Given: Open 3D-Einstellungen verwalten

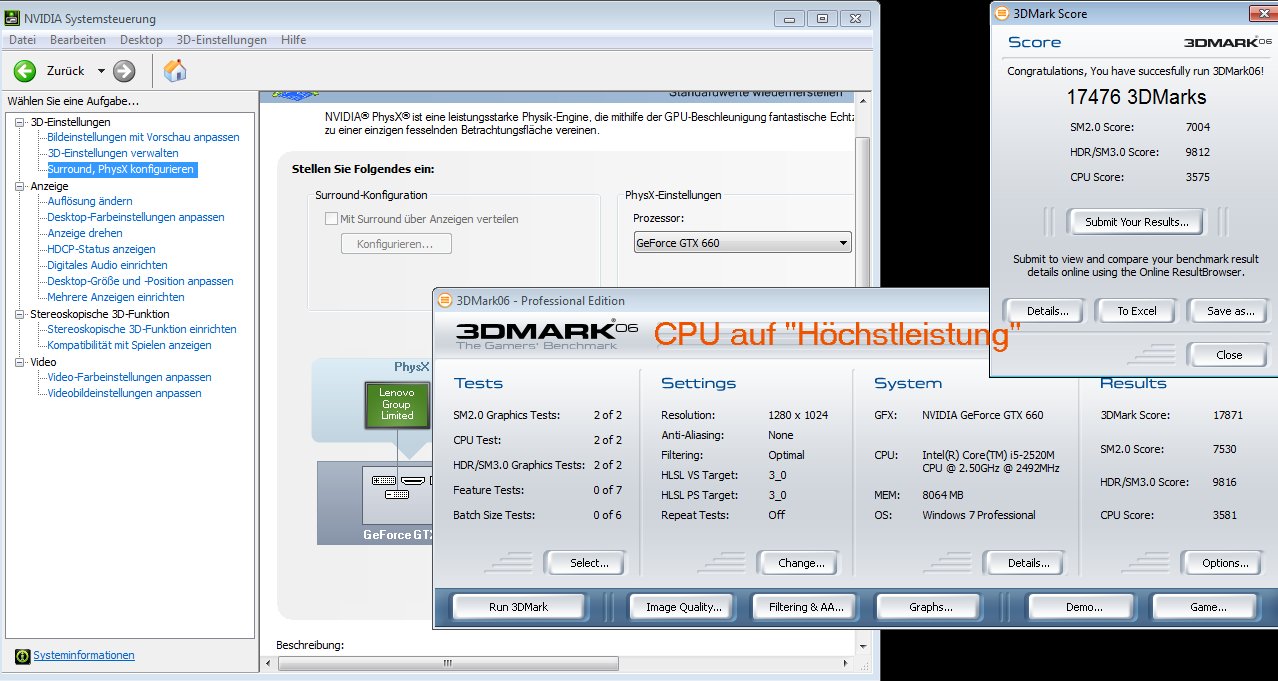Looking at the screenshot, I should [113, 153].
